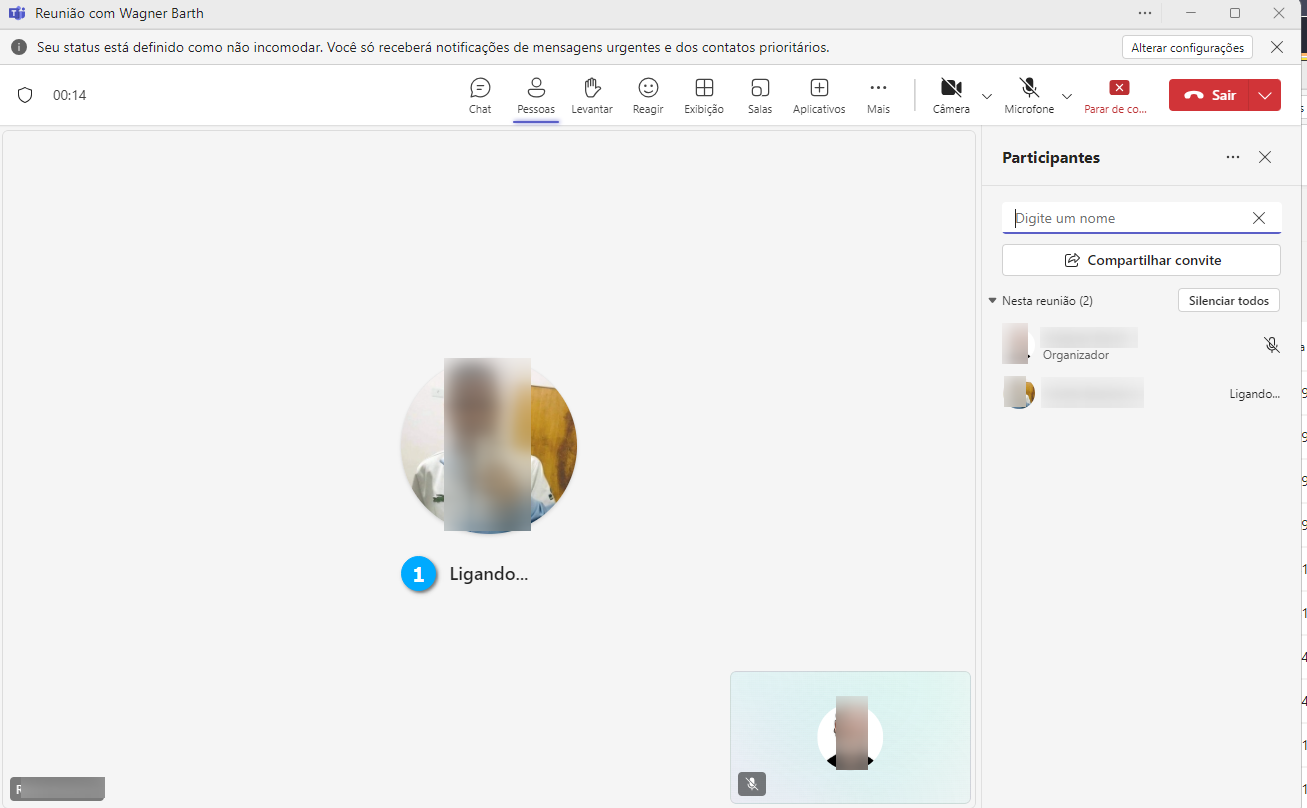The image size is (1307, 808).
Task: Click the Digite um nome search field
Action: pos(1128,218)
